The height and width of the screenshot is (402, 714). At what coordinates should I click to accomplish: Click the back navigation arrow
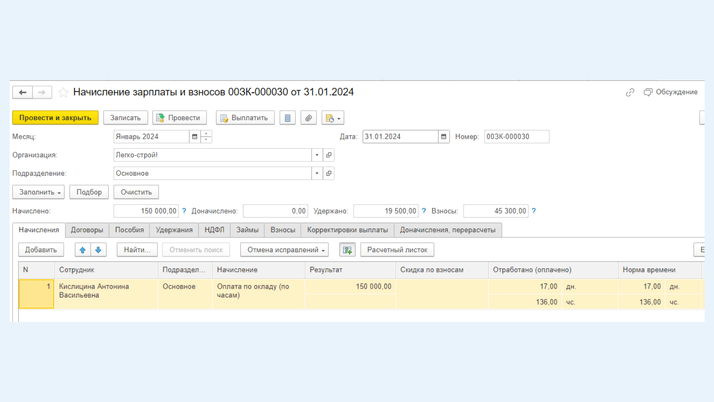click(x=22, y=92)
